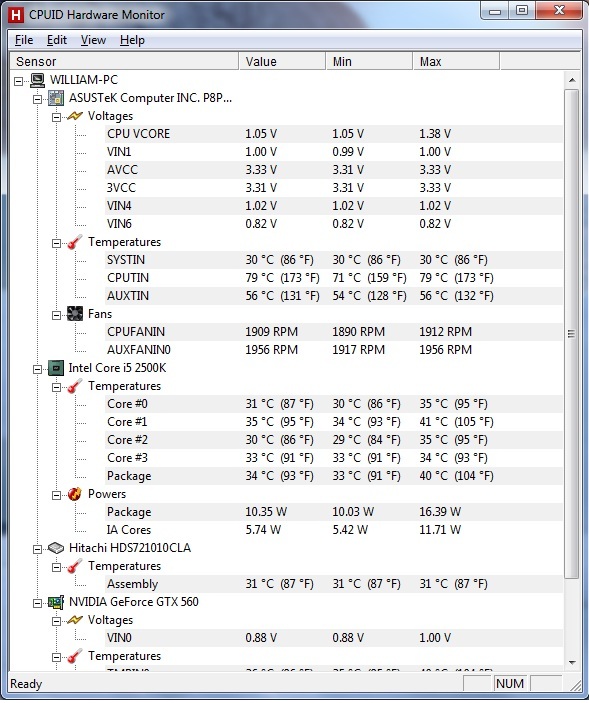Click the Intel Core i5 2500K chip icon

pyautogui.click(x=56, y=368)
